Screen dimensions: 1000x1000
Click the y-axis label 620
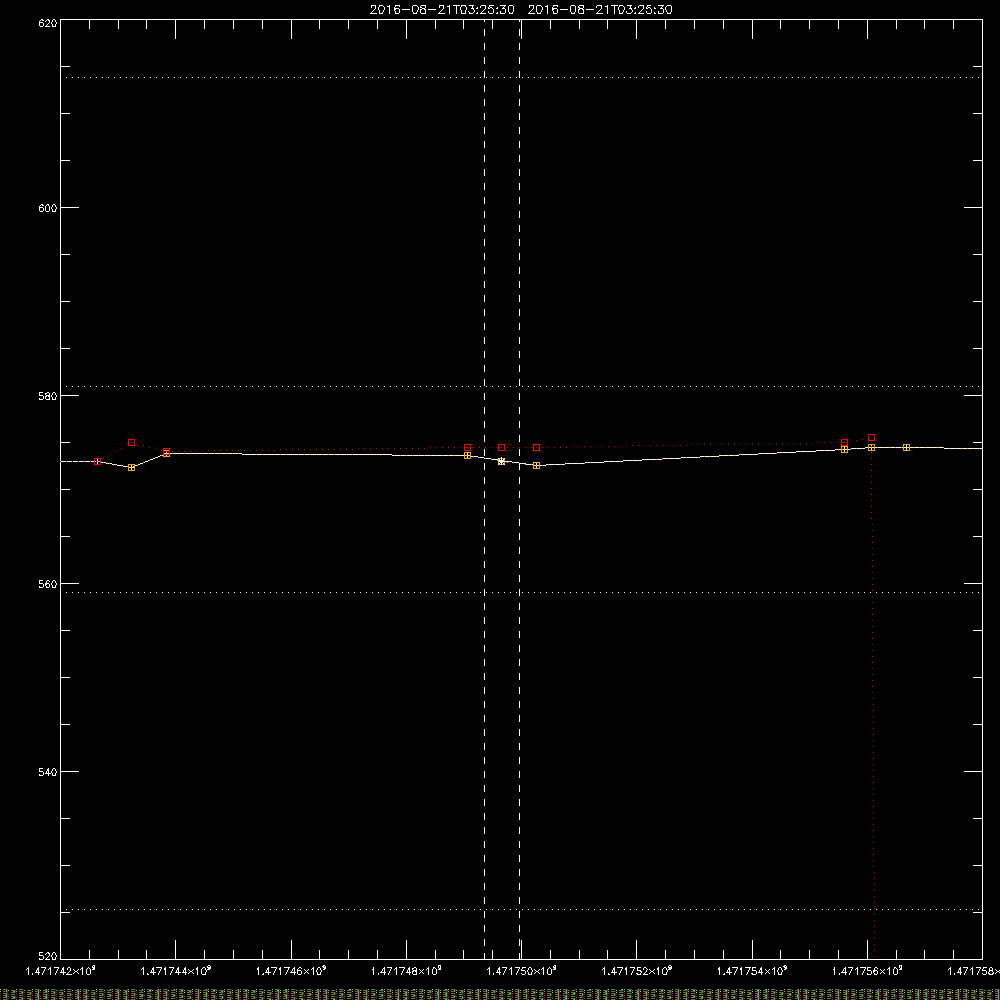(48, 23)
